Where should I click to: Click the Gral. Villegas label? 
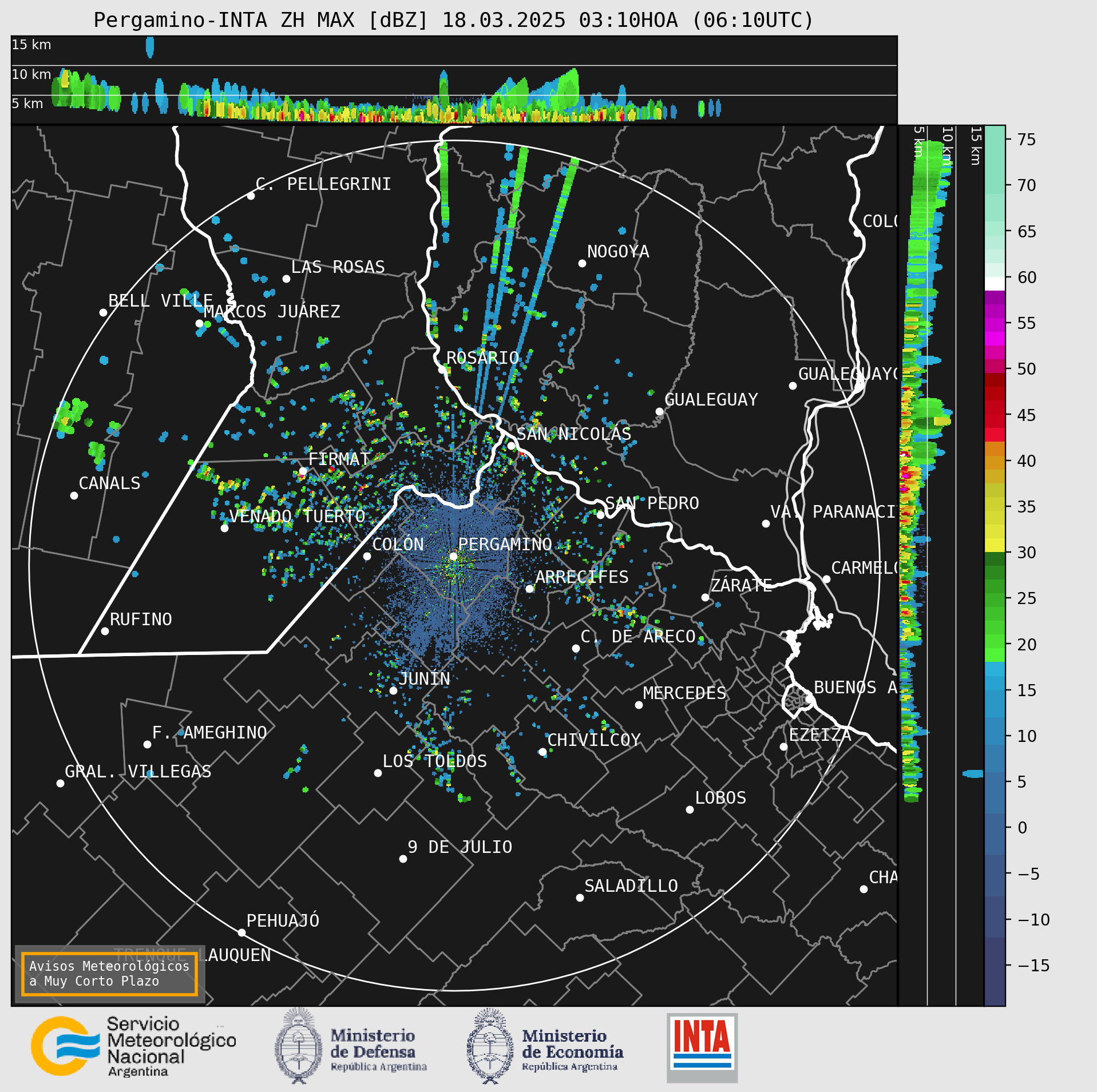click(138, 772)
